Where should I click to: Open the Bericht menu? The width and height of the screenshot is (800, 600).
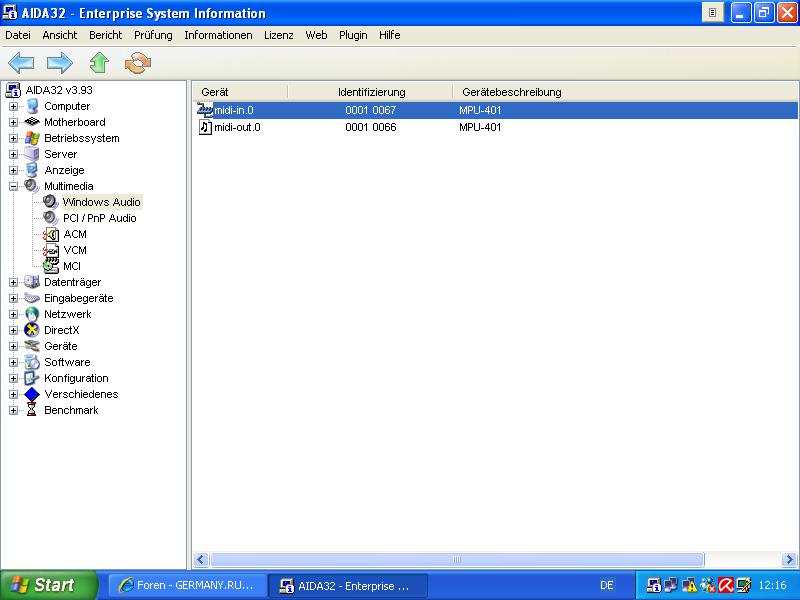(x=106, y=35)
